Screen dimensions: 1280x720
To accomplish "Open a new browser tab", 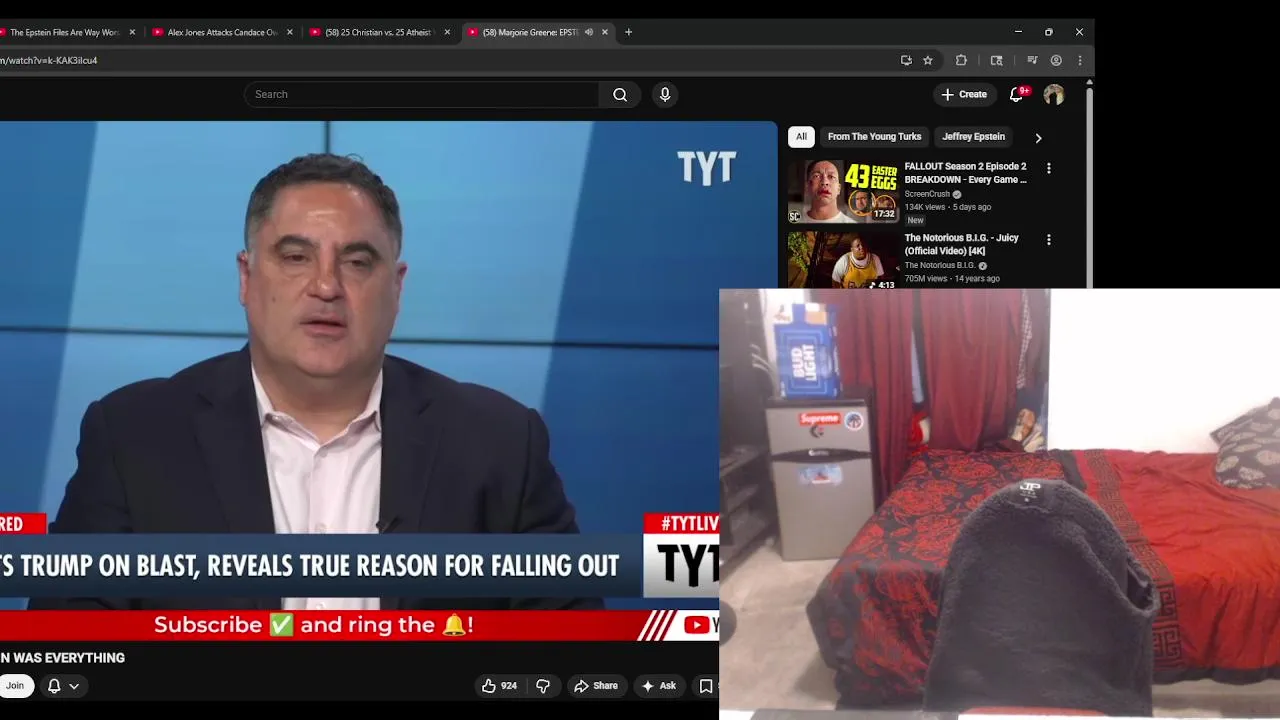I will point(628,32).
